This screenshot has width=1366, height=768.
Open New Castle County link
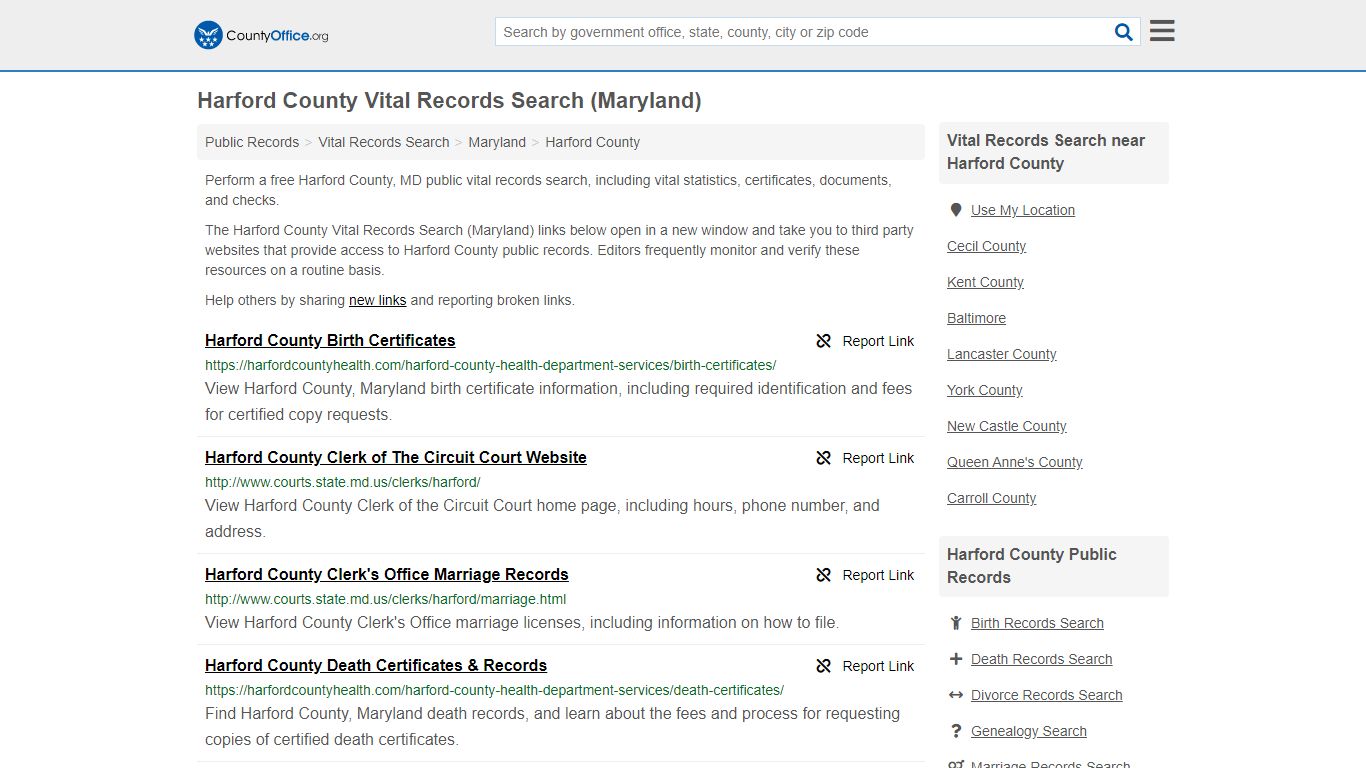(1006, 426)
